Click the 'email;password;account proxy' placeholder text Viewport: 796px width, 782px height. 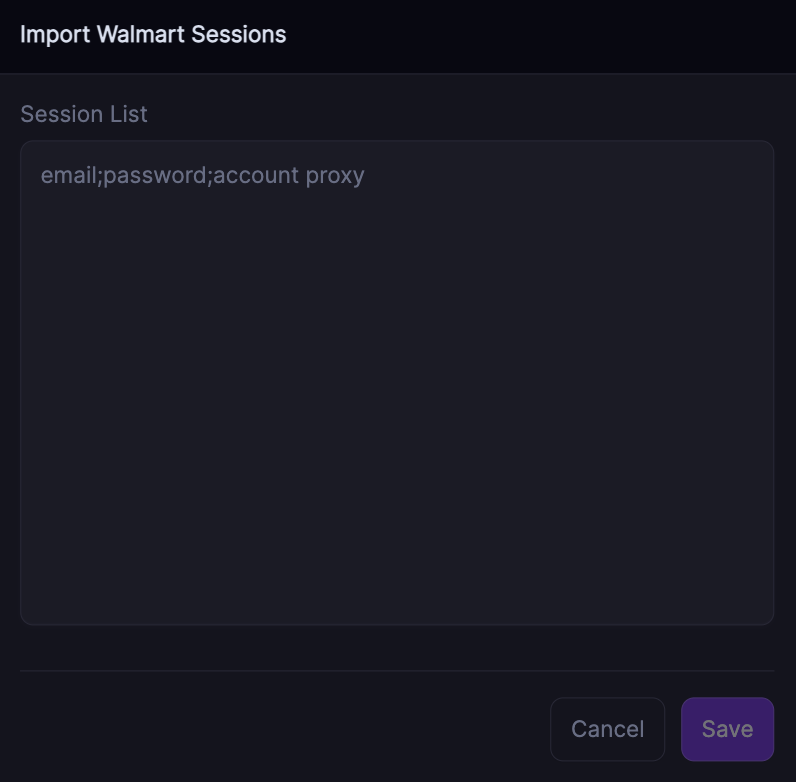(203, 176)
